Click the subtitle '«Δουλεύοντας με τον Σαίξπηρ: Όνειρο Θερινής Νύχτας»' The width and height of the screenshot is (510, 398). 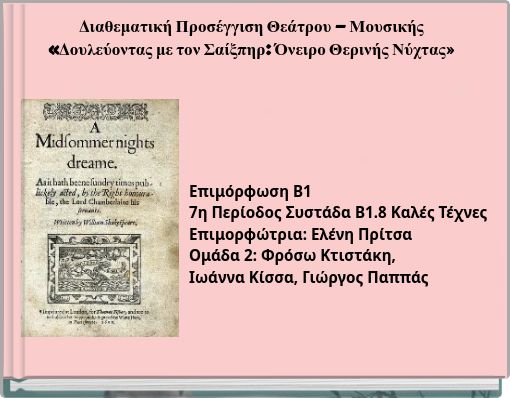tap(252, 51)
